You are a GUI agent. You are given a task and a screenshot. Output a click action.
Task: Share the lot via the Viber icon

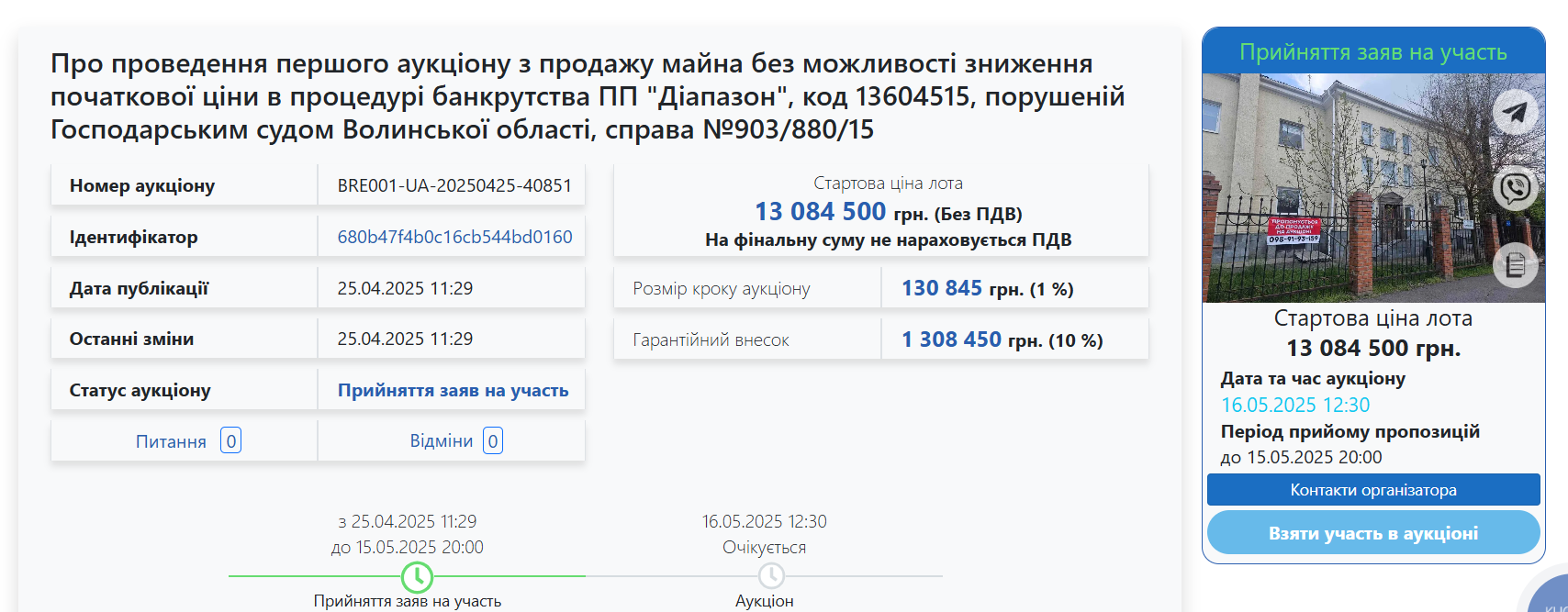pyautogui.click(x=1515, y=189)
